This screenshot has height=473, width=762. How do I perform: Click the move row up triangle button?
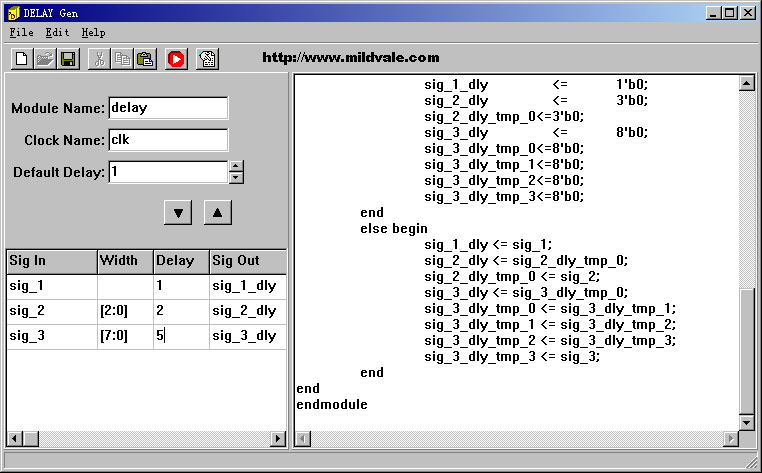(x=218, y=212)
